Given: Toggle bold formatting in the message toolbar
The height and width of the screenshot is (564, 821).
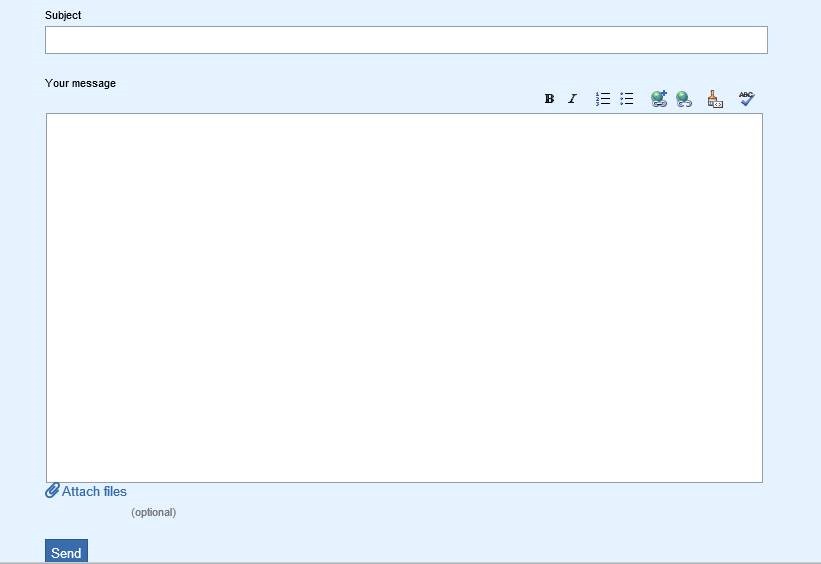Looking at the screenshot, I should coord(549,99).
